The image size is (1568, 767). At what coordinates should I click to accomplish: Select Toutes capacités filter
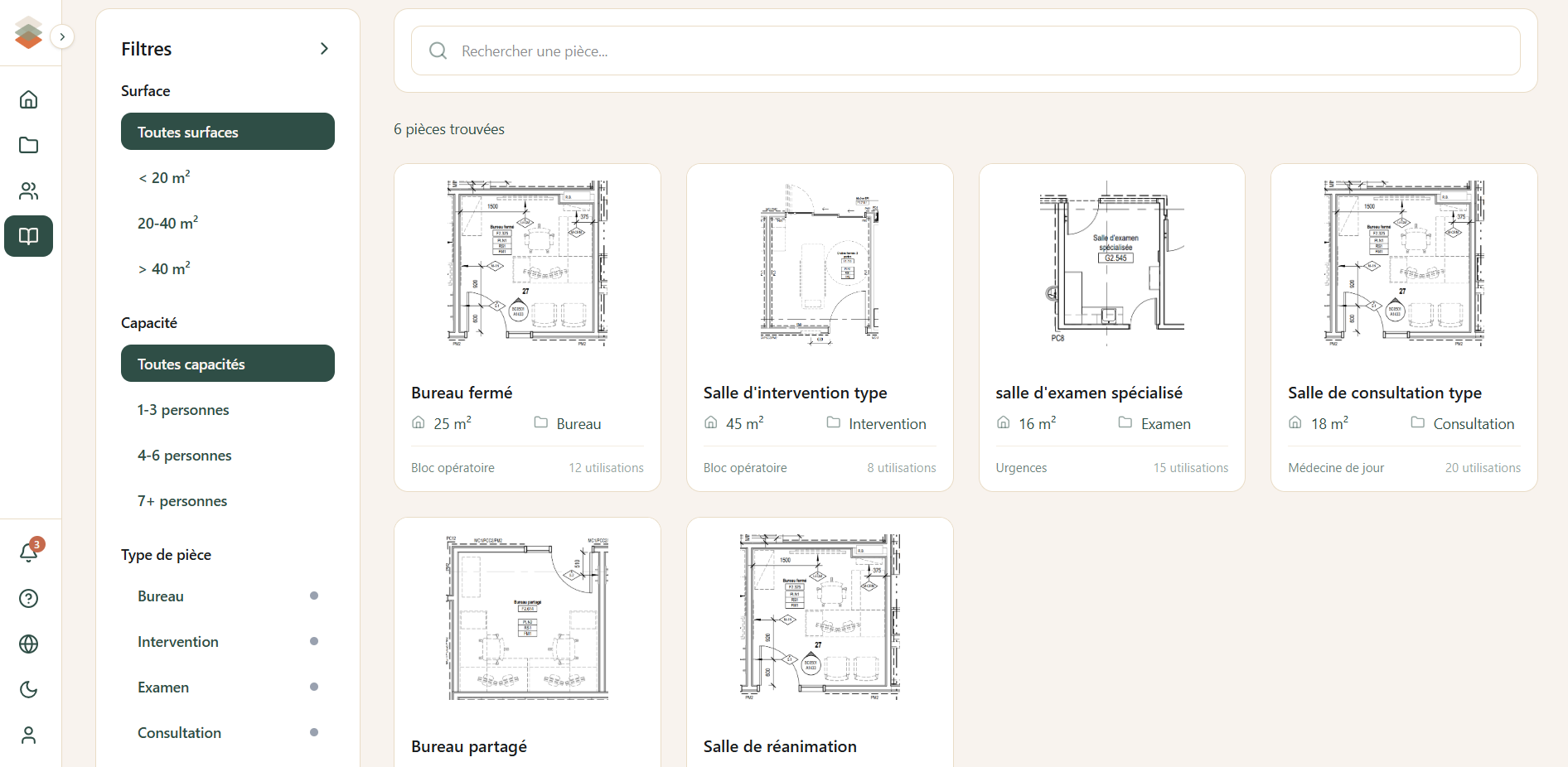point(228,364)
